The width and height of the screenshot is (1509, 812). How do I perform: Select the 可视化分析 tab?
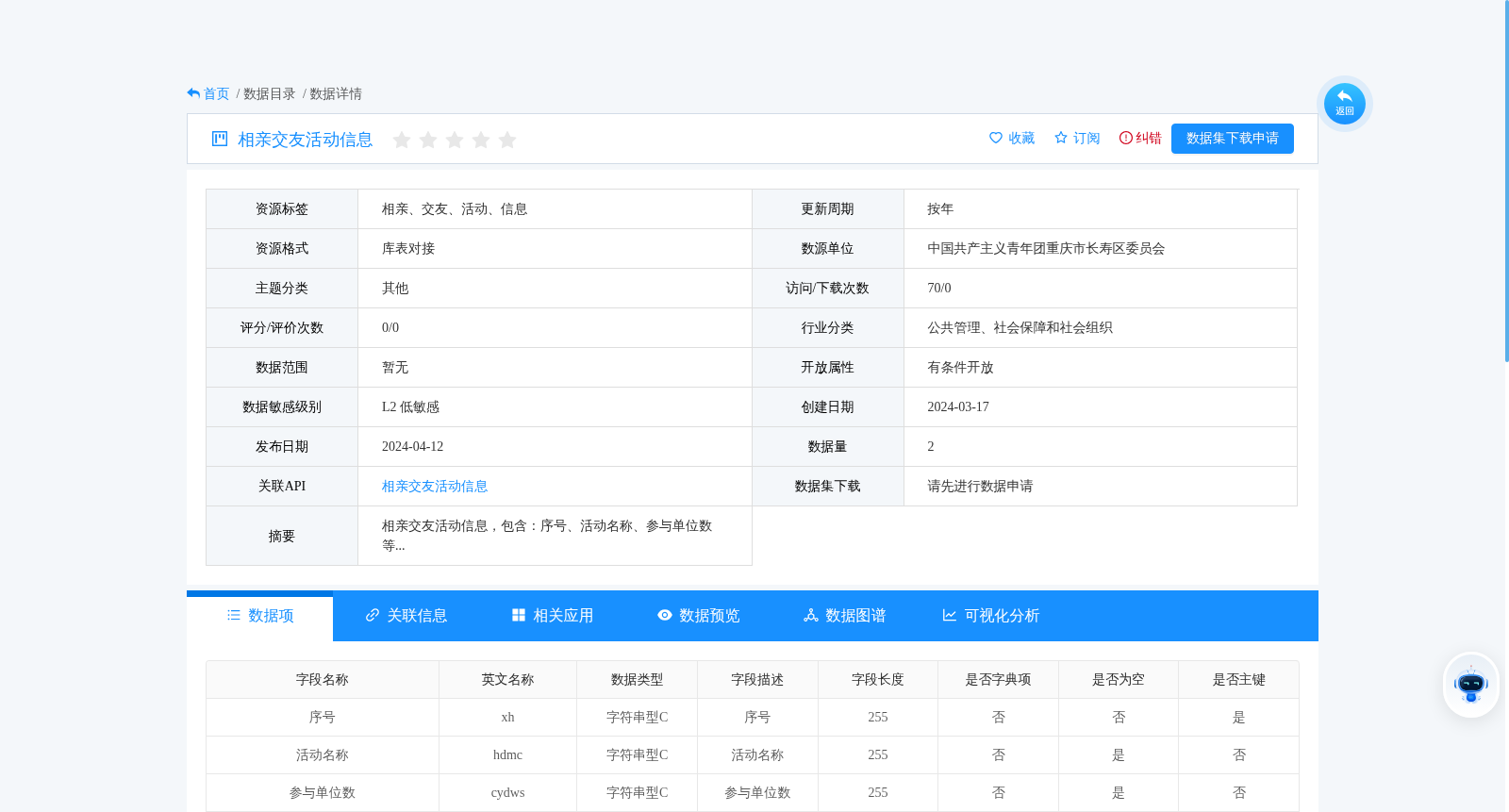tap(991, 616)
